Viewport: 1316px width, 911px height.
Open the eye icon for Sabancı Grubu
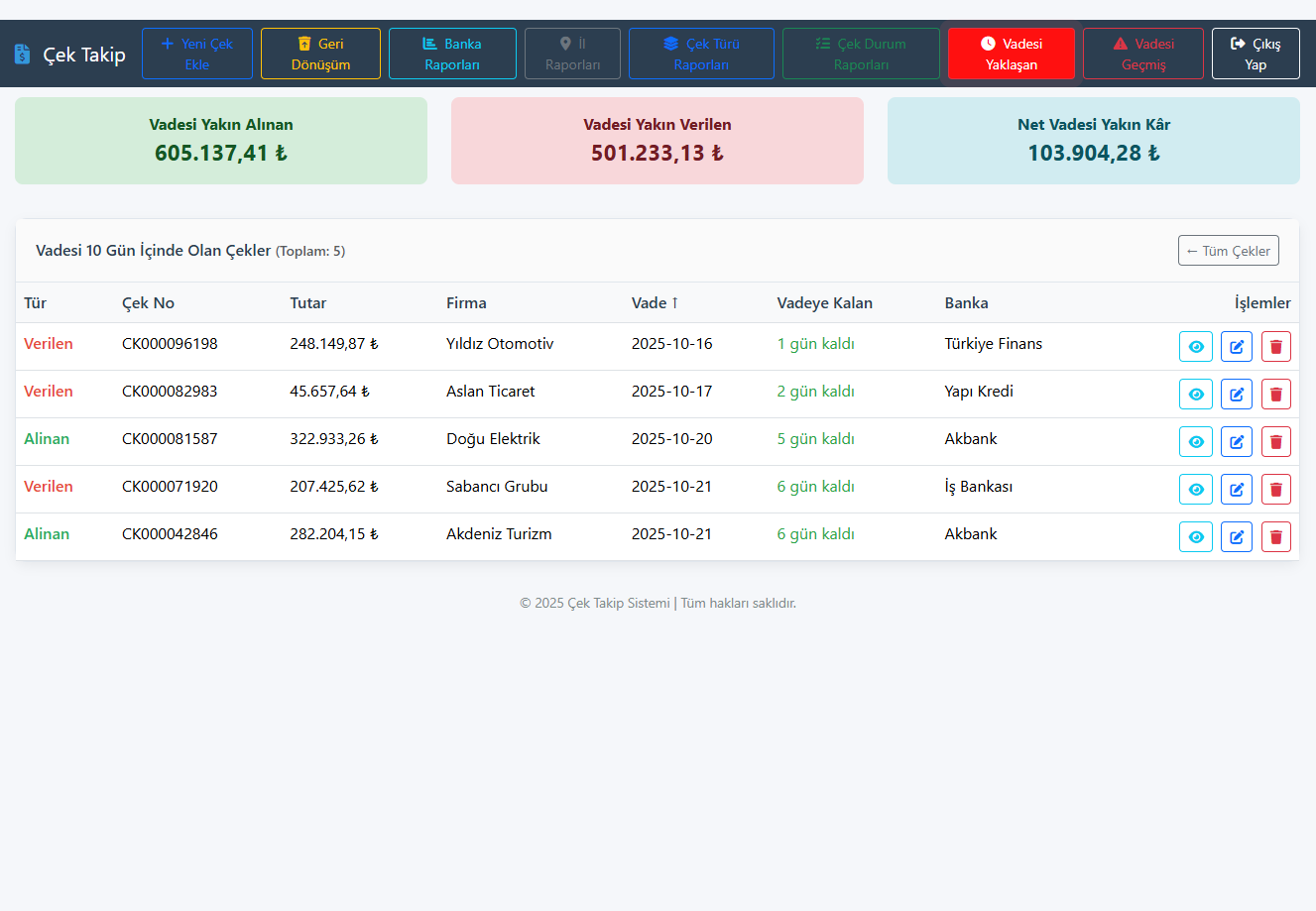(1195, 490)
